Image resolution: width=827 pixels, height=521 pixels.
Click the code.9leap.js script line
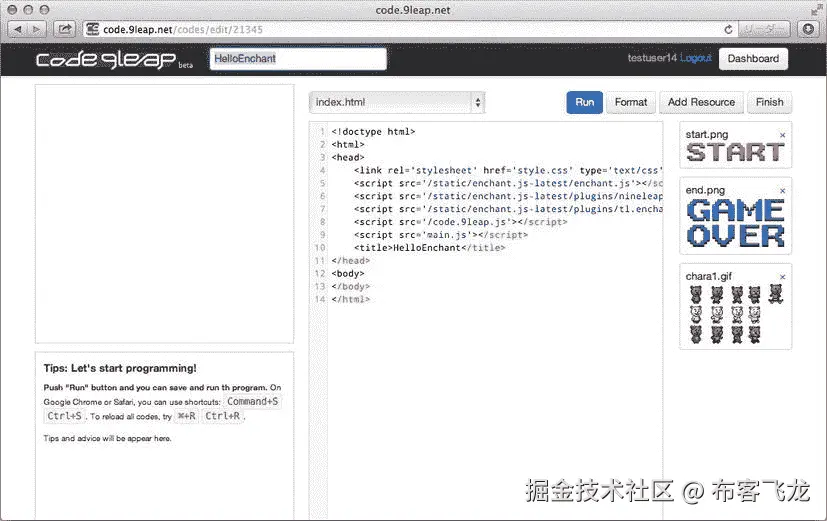pyautogui.click(x=460, y=222)
